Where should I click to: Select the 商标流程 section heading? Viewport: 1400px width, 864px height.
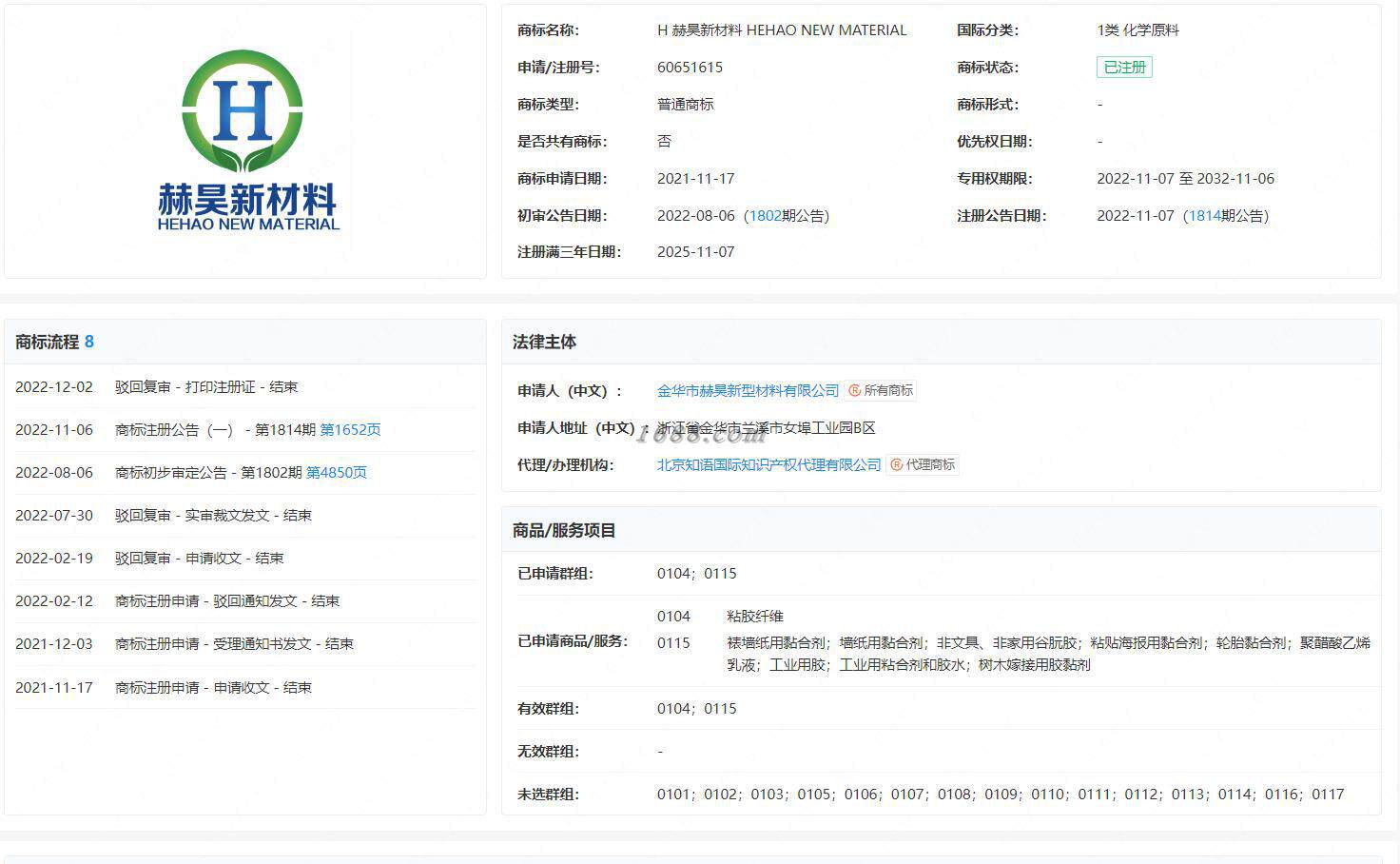[x=46, y=342]
